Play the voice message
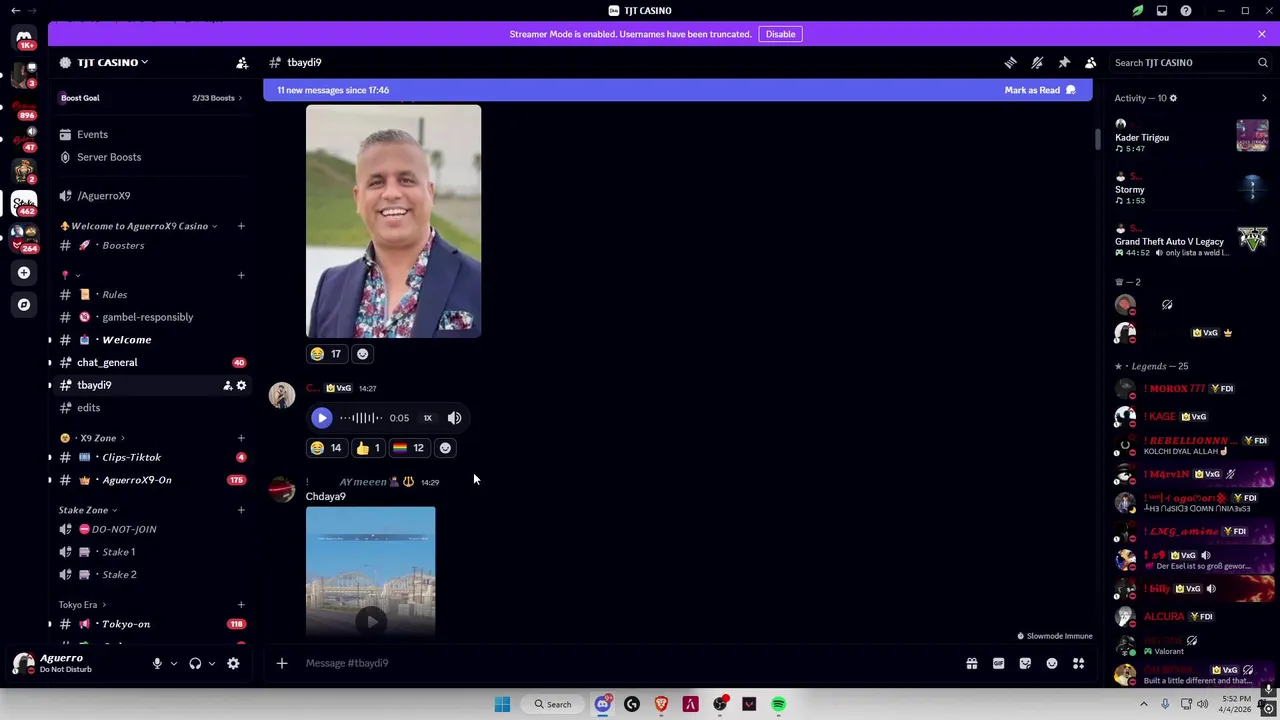 point(321,418)
